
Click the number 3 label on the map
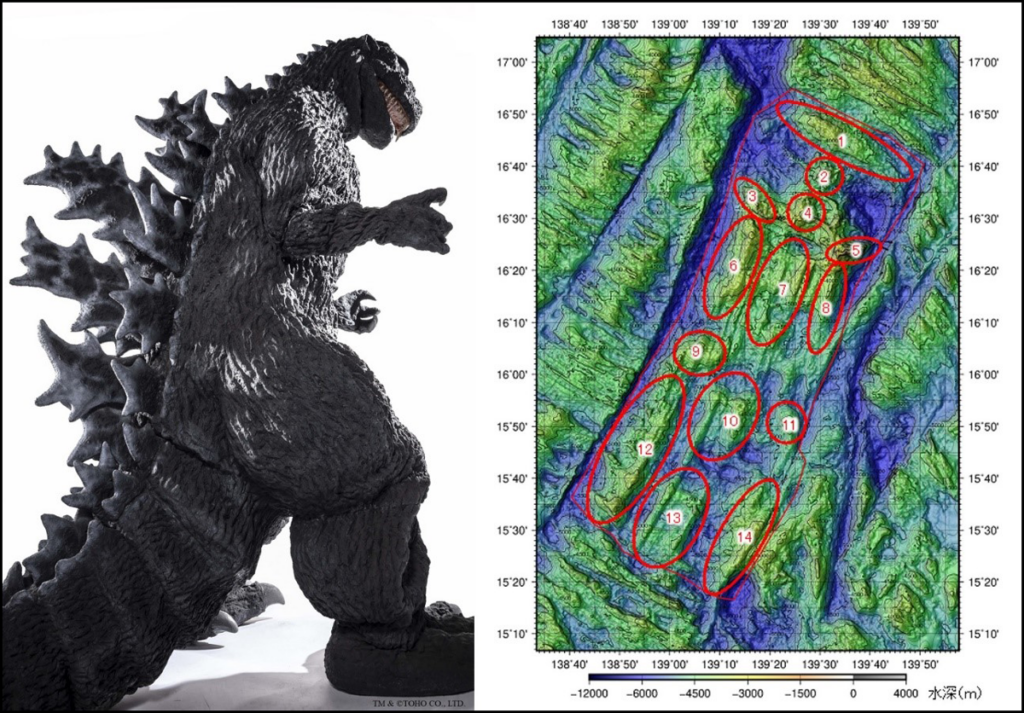pos(752,195)
